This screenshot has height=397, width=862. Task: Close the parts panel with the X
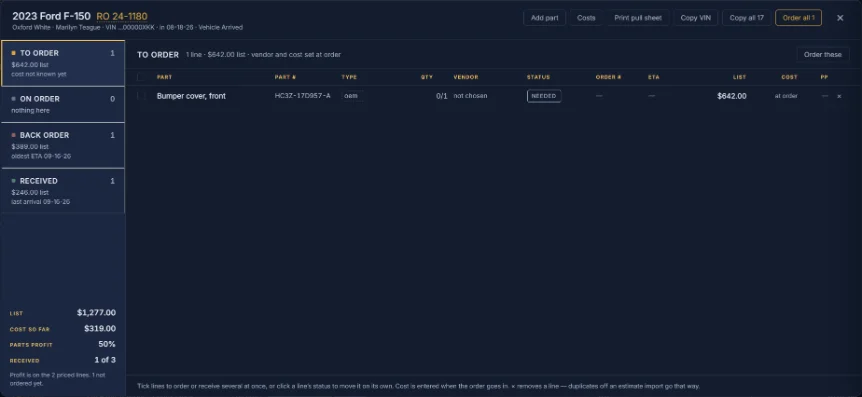point(839,18)
